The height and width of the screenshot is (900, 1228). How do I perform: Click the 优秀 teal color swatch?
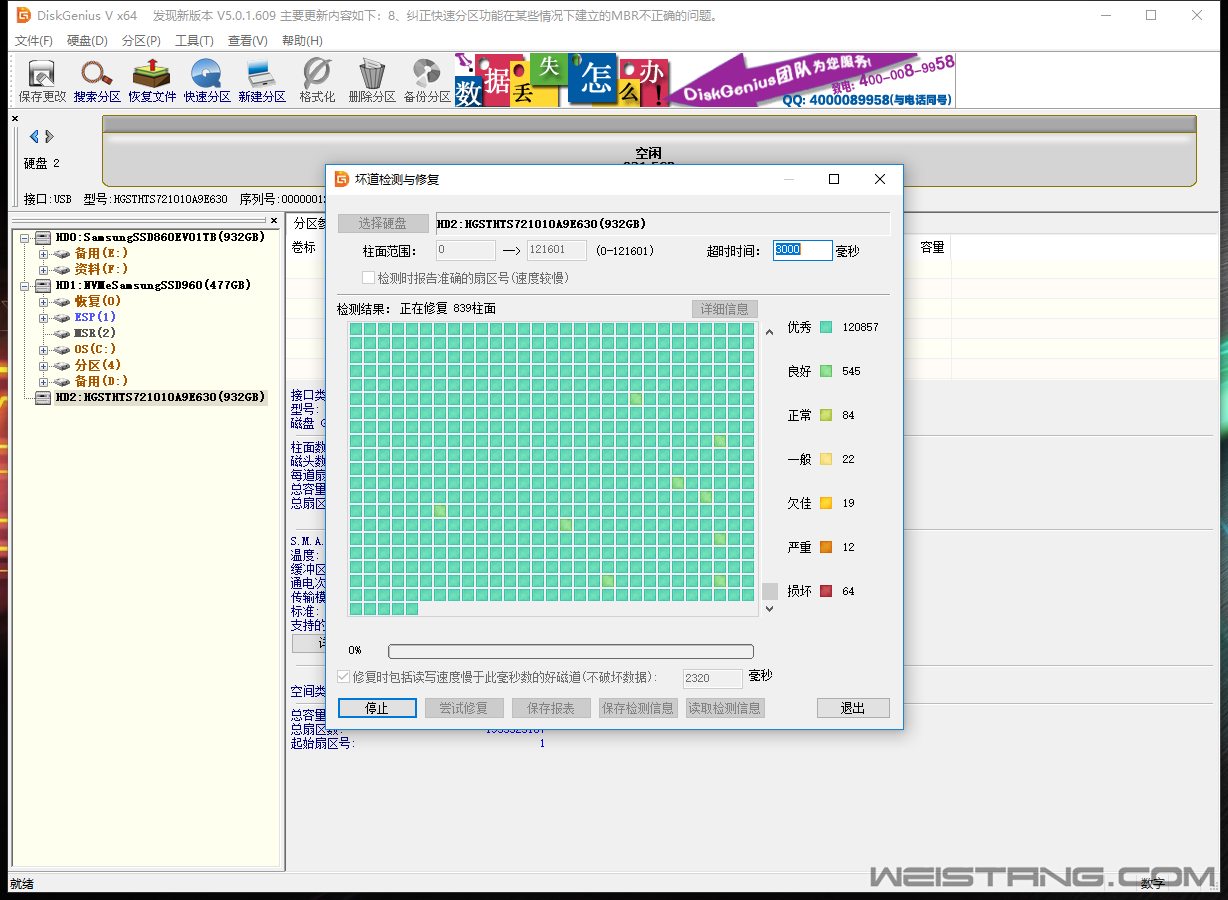826,327
